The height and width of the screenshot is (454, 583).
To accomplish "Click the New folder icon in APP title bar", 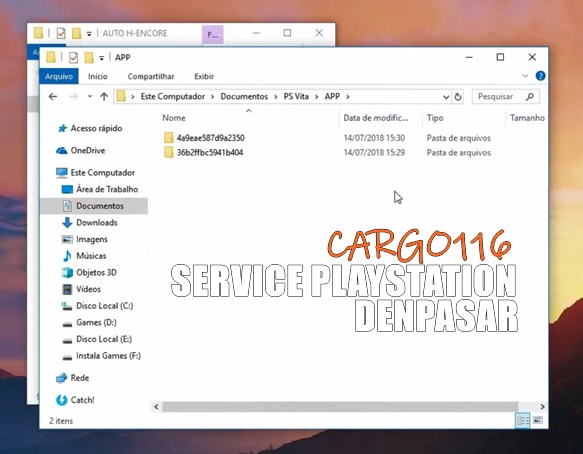I will pos(89,58).
